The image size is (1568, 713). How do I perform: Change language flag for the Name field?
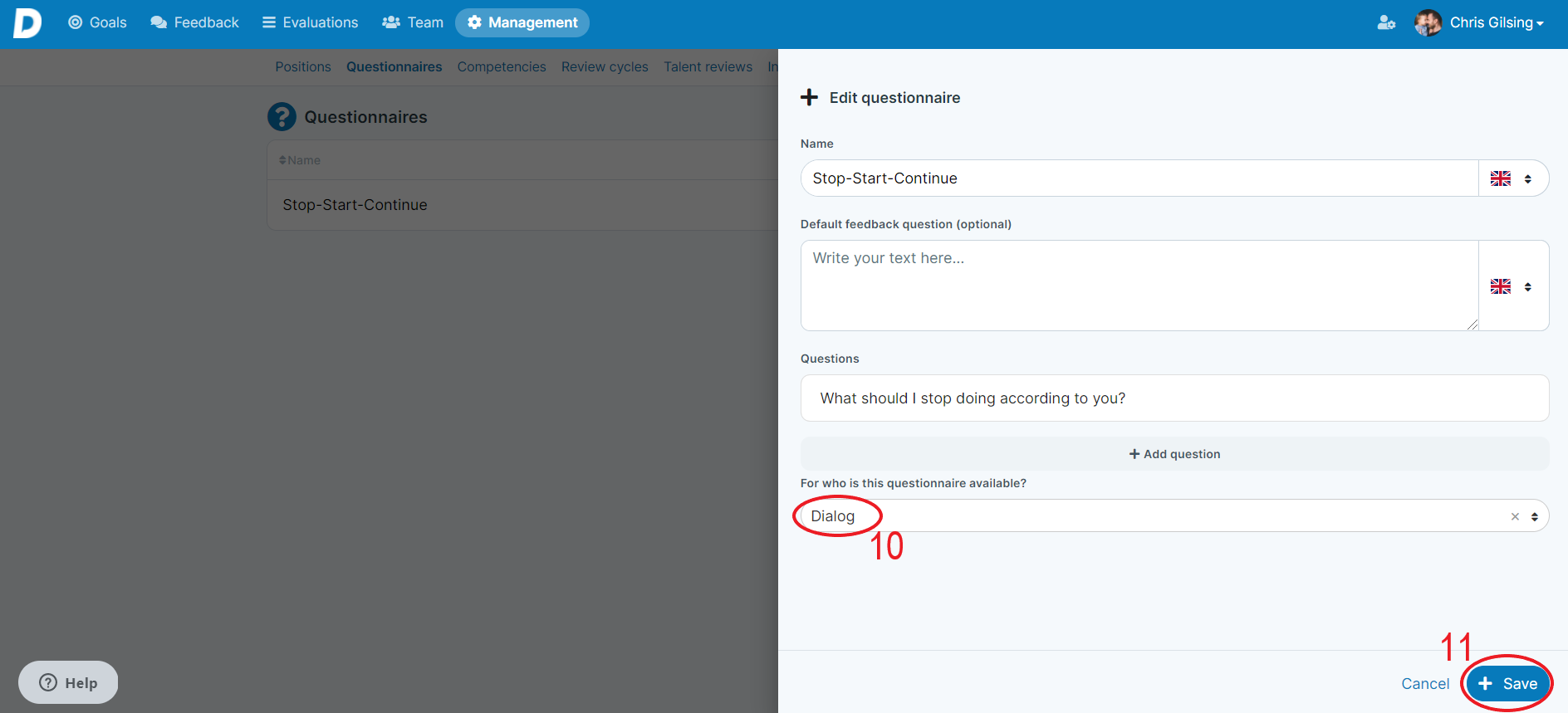(x=1513, y=178)
